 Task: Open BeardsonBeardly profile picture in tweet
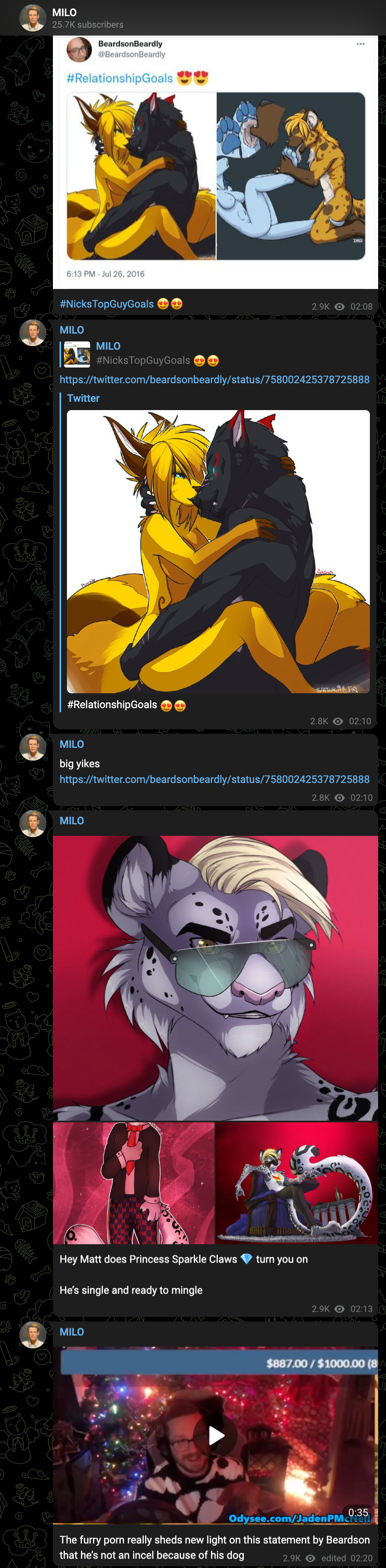pos(79,49)
